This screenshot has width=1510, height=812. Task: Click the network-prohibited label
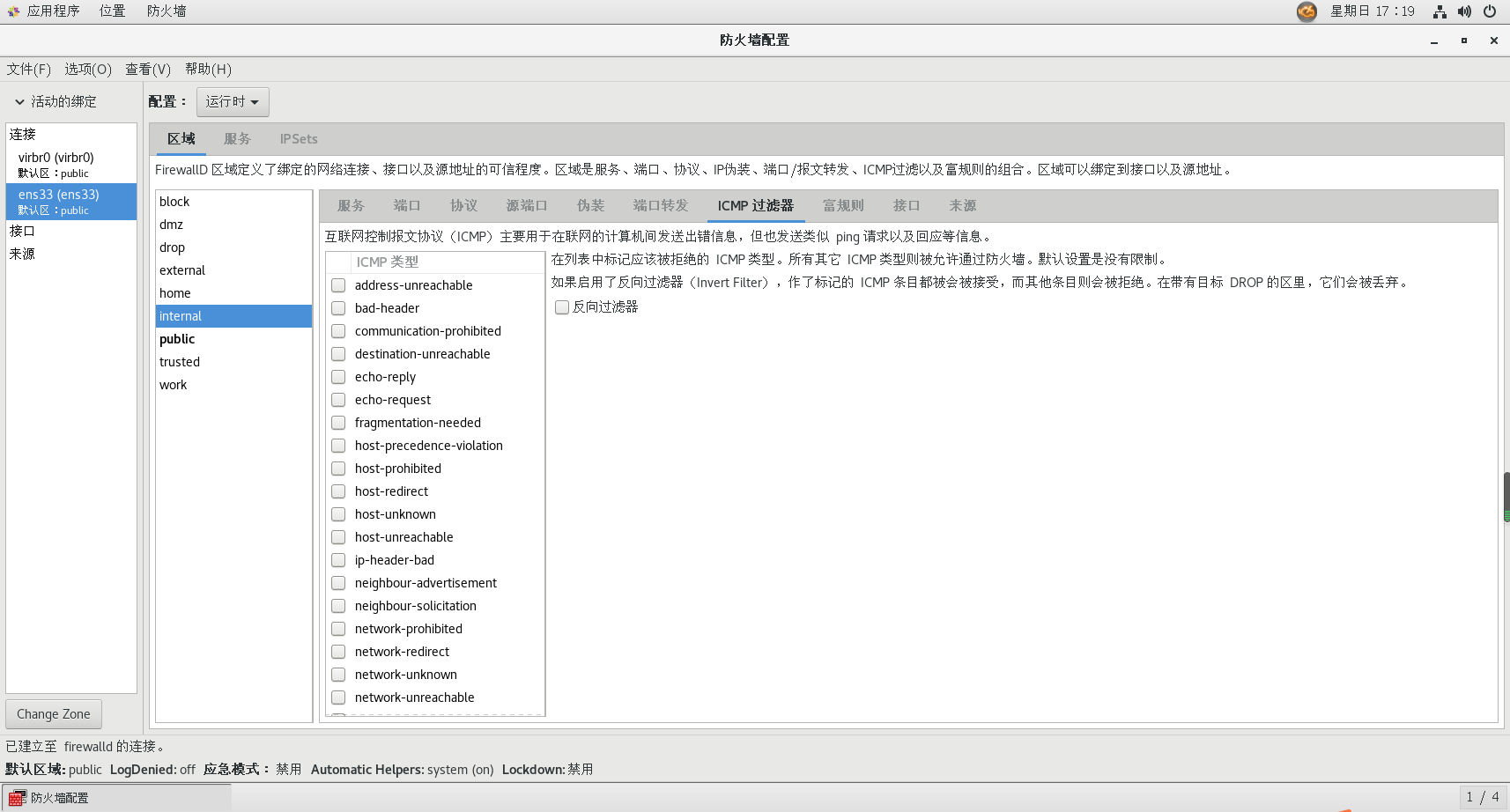(x=409, y=629)
